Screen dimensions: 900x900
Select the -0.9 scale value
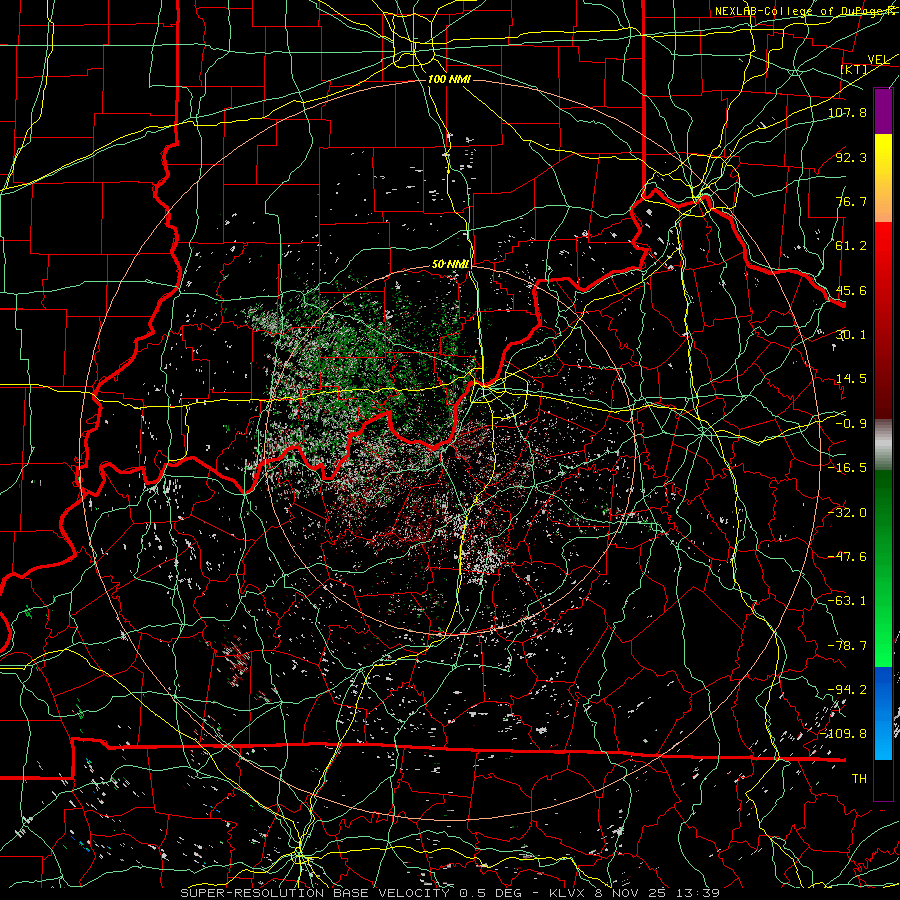[851, 424]
